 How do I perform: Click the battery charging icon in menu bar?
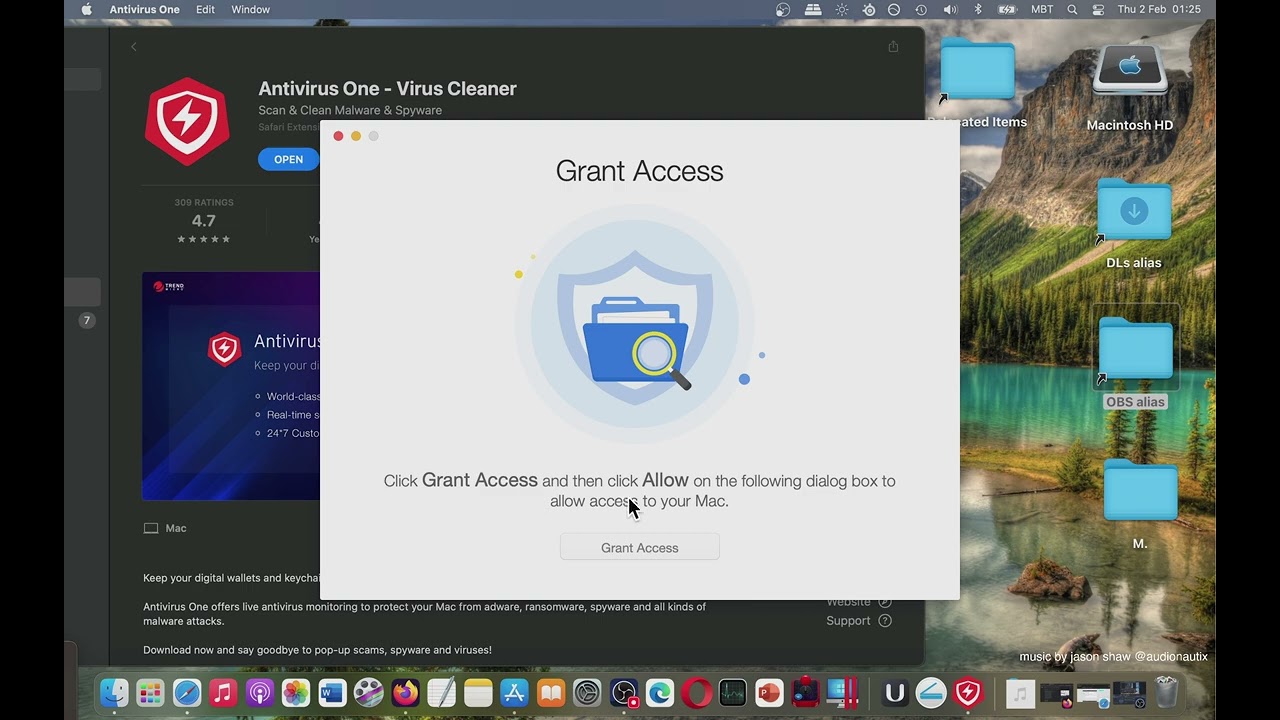point(1008,9)
